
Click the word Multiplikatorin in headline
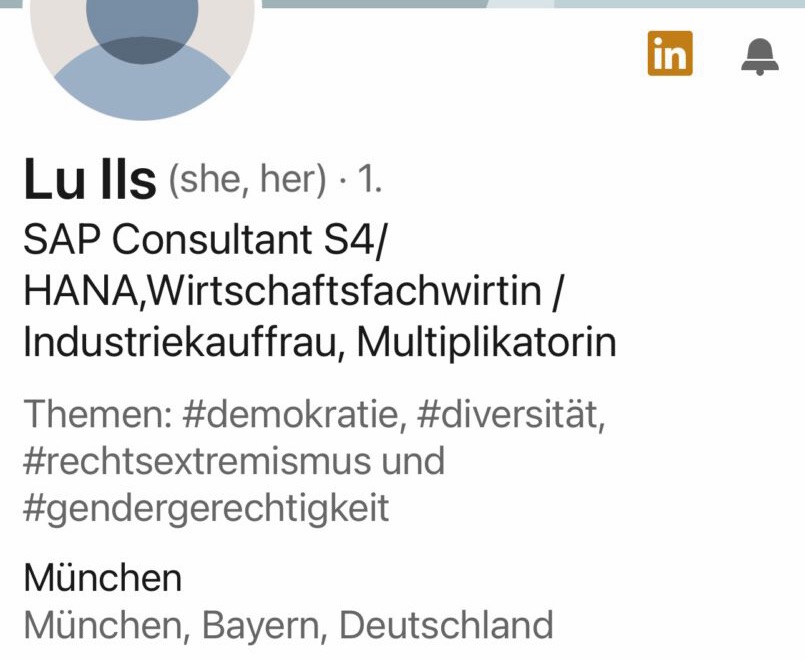coord(486,343)
